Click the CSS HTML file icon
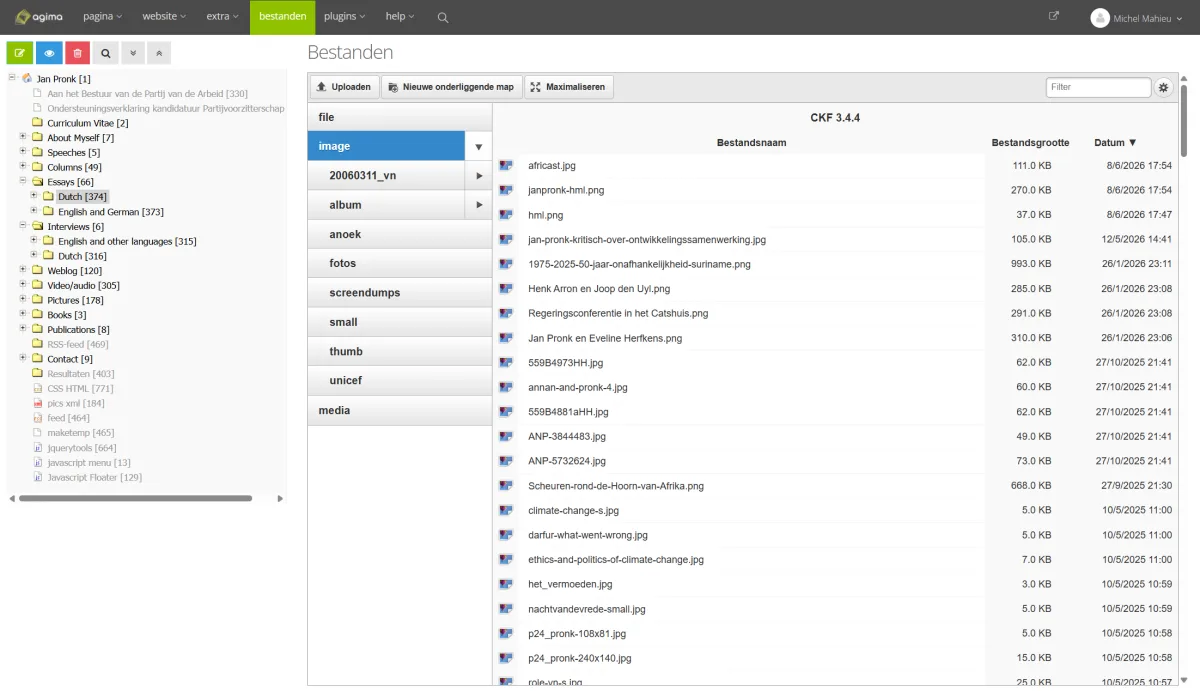1200x691 pixels. pyautogui.click(x=37, y=389)
